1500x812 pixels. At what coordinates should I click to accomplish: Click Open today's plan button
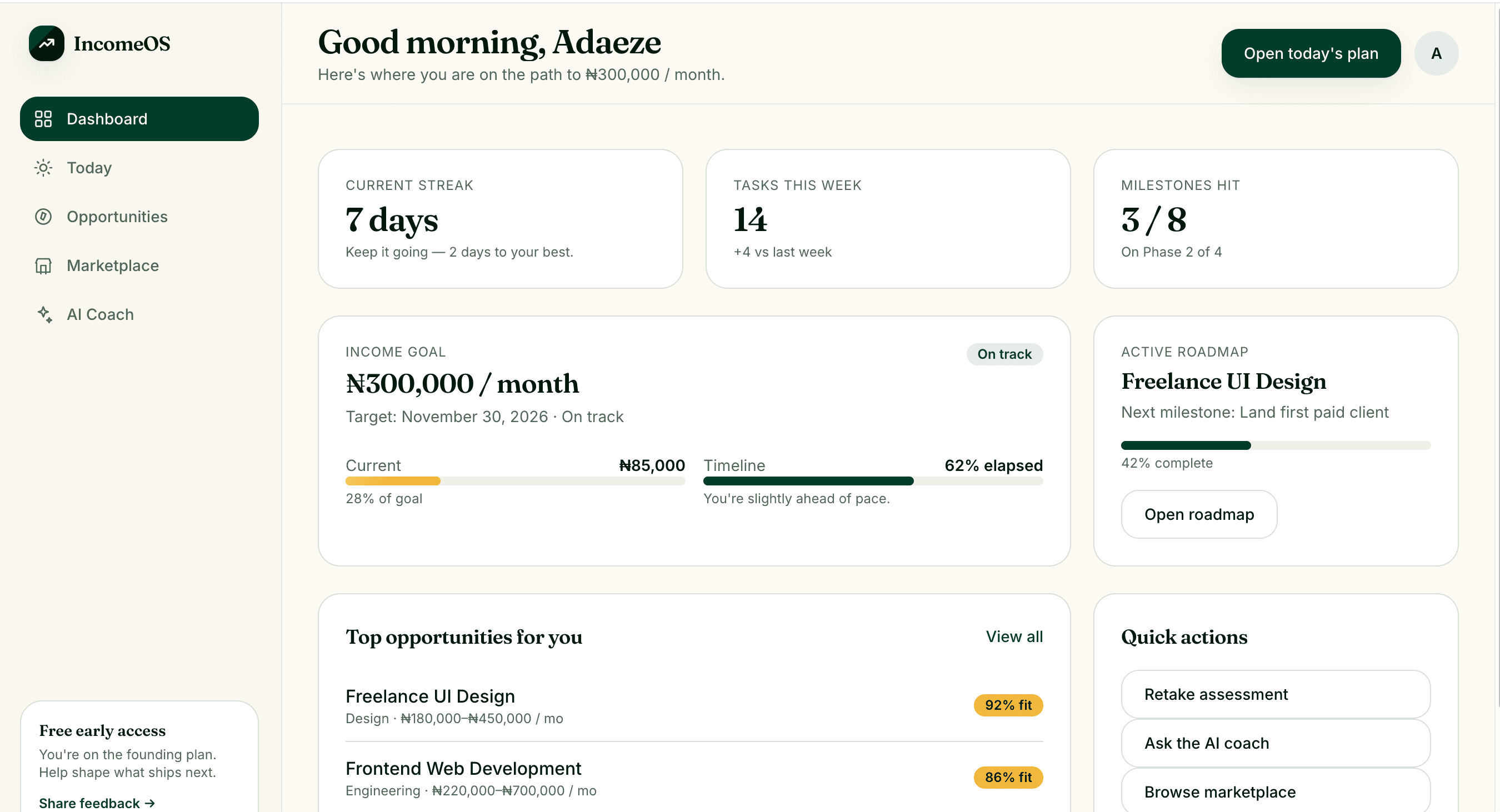(x=1311, y=53)
